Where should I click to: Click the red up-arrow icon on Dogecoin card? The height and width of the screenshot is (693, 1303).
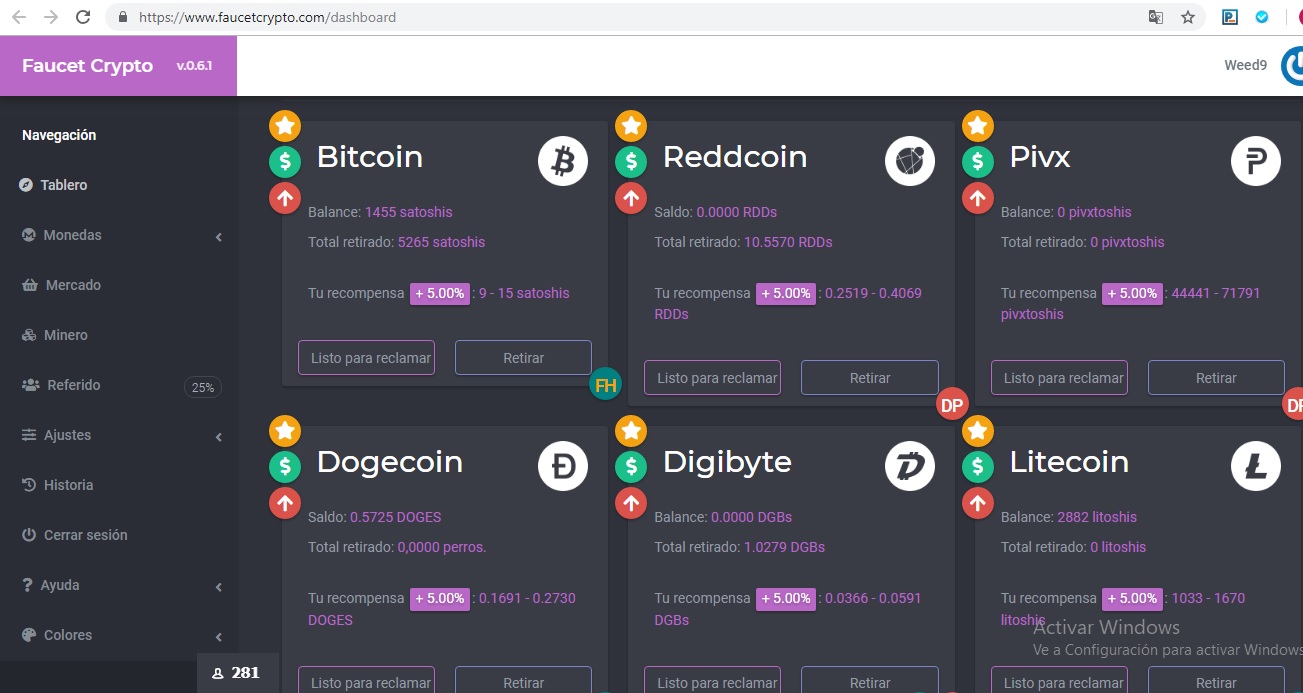(285, 503)
